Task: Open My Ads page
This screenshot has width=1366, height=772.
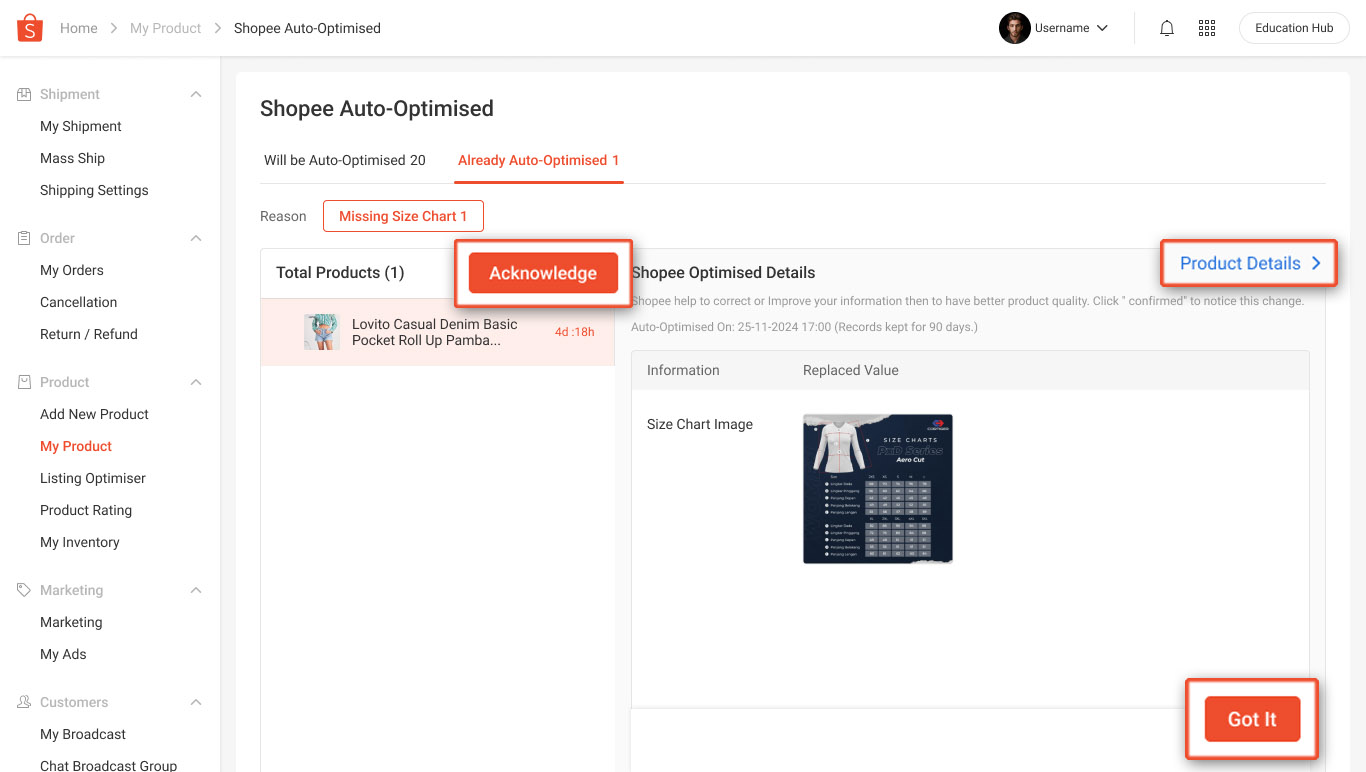Action: point(63,654)
